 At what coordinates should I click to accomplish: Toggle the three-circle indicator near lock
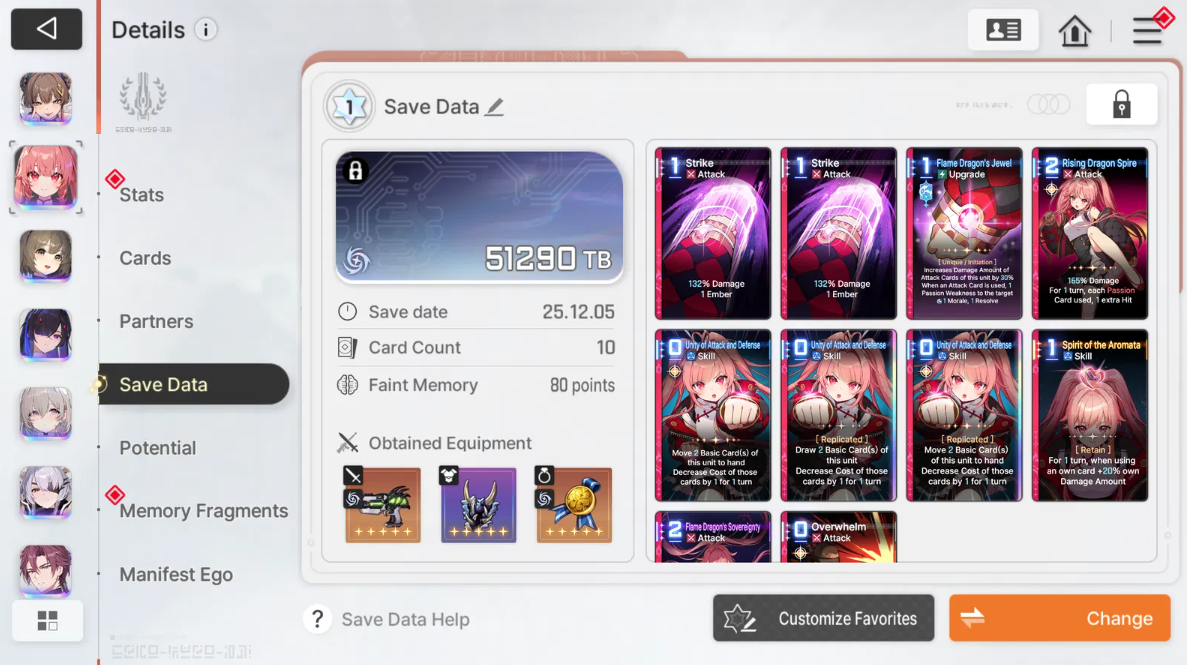pyautogui.click(x=1048, y=105)
